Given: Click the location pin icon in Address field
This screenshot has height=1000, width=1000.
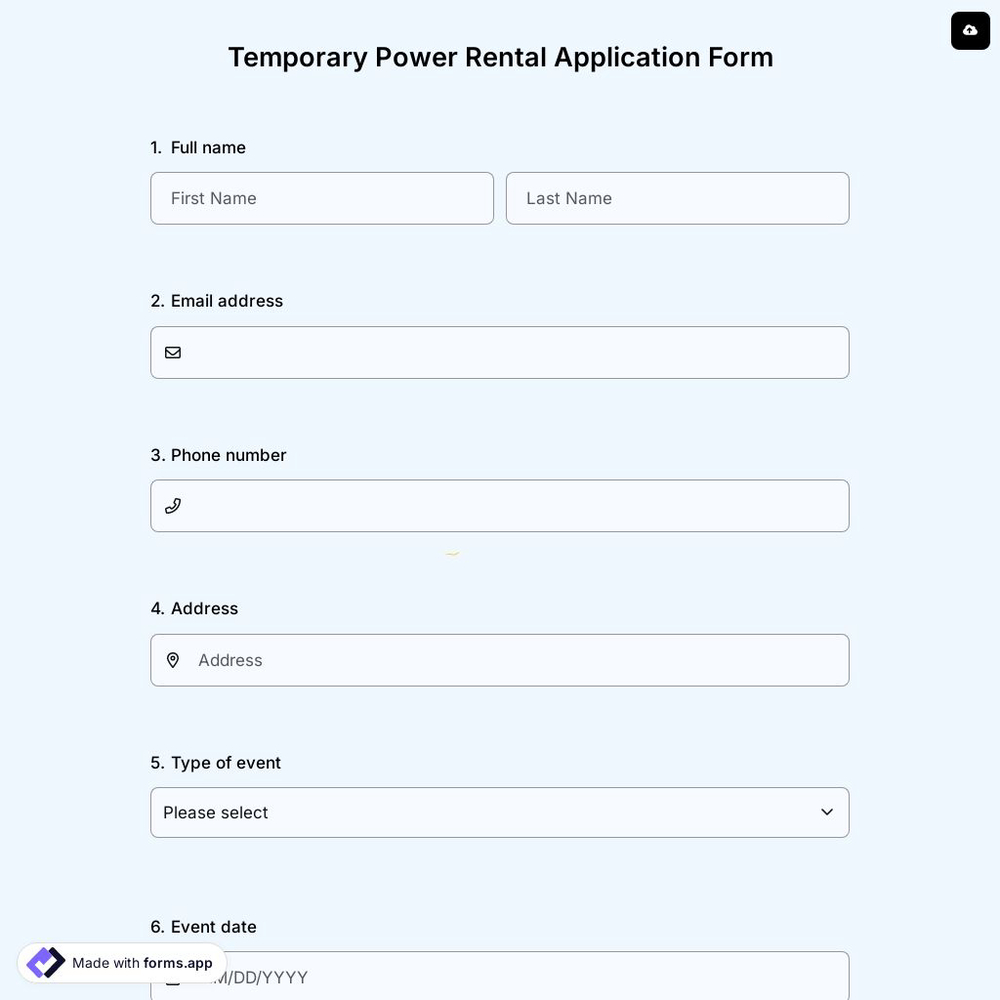Looking at the screenshot, I should pyautogui.click(x=171, y=657).
